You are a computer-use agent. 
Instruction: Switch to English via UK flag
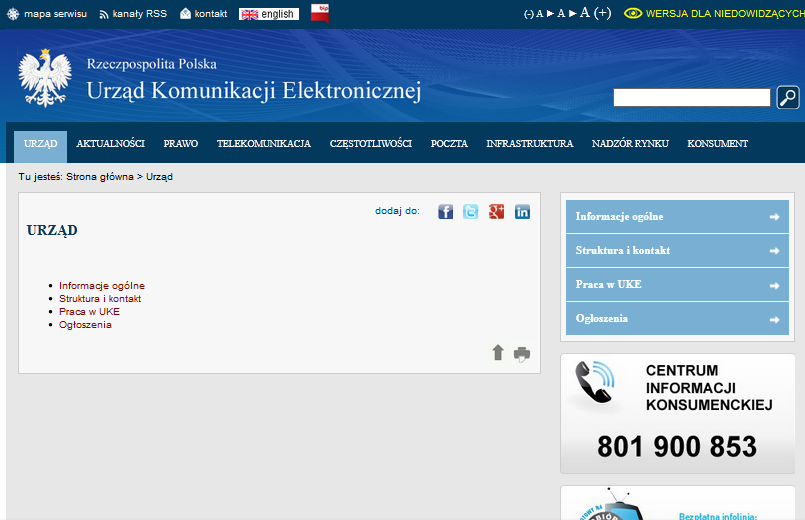[250, 14]
